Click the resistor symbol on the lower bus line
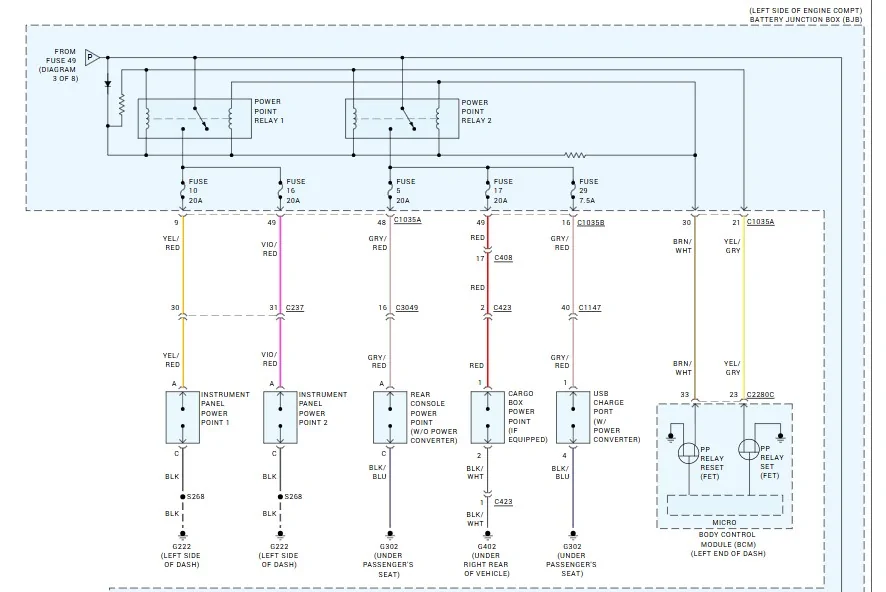This screenshot has height=592, width=886. (575, 155)
